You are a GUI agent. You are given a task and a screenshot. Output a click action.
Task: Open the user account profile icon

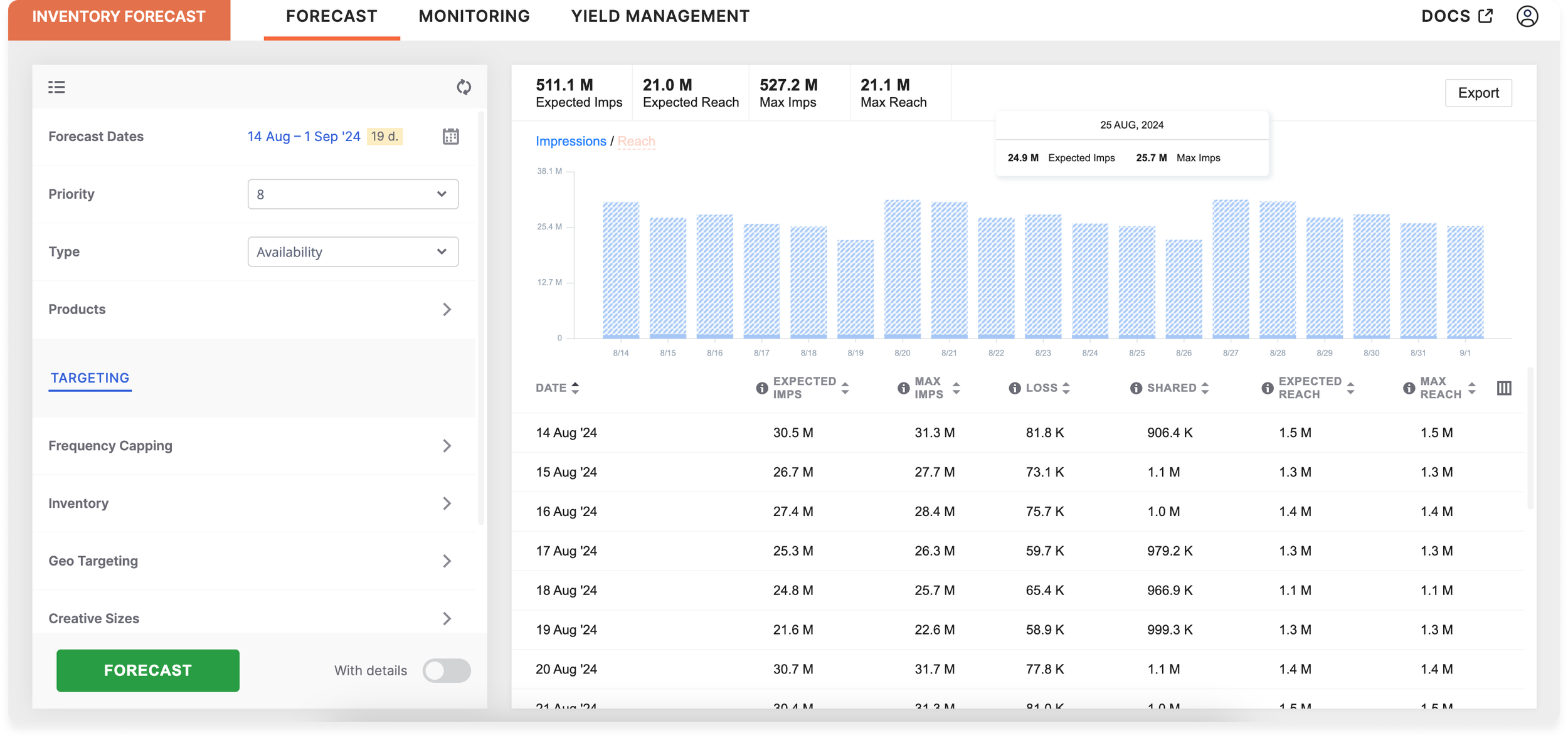1527,16
